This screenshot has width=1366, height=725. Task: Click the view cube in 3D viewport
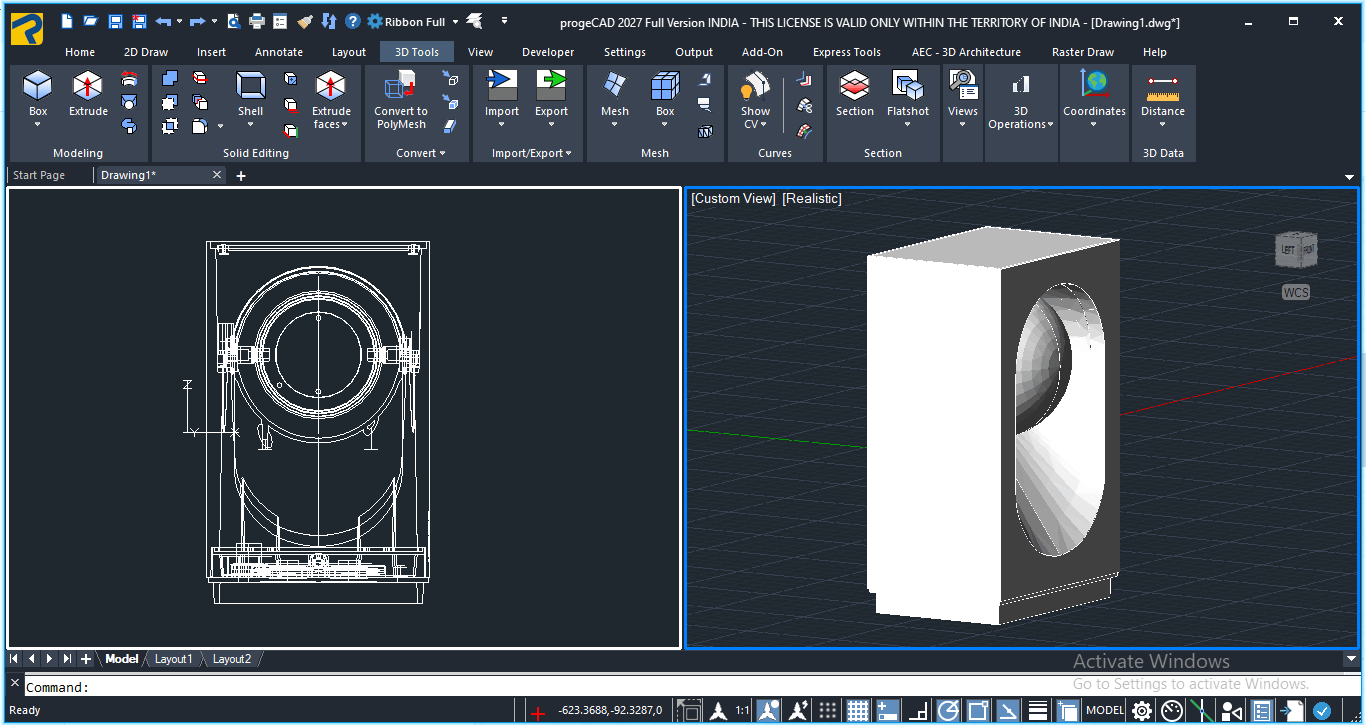1296,249
